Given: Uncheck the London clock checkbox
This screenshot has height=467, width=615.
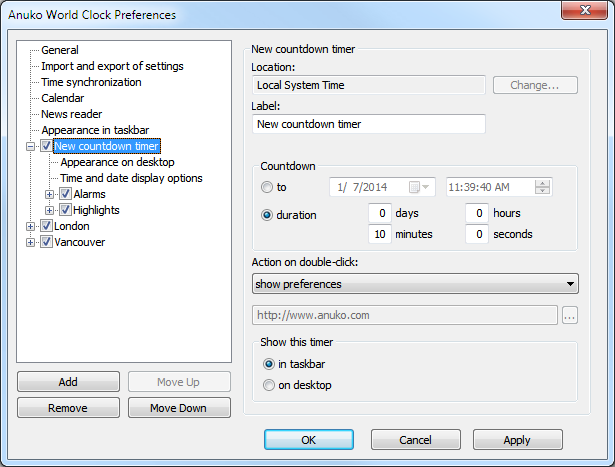Looking at the screenshot, I should click(46, 226).
